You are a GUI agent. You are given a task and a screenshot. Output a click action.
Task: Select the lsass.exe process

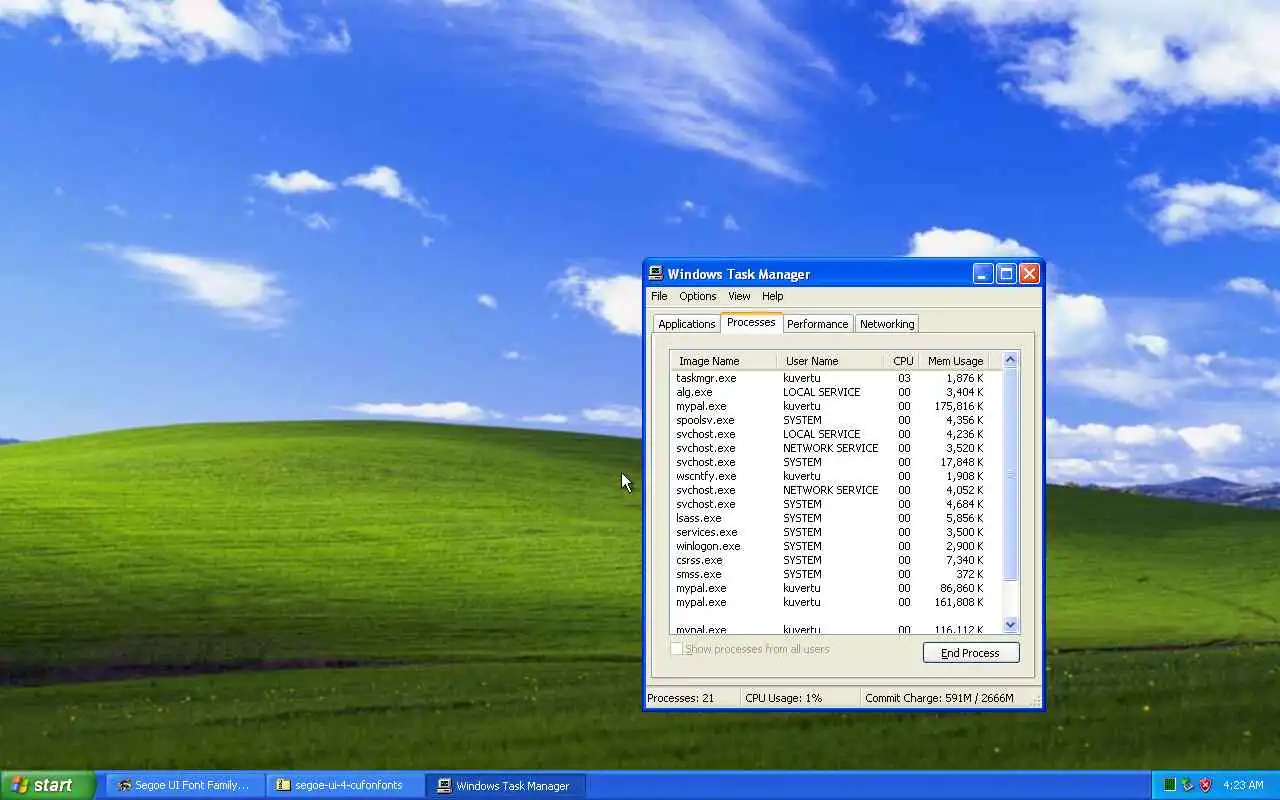(x=835, y=518)
